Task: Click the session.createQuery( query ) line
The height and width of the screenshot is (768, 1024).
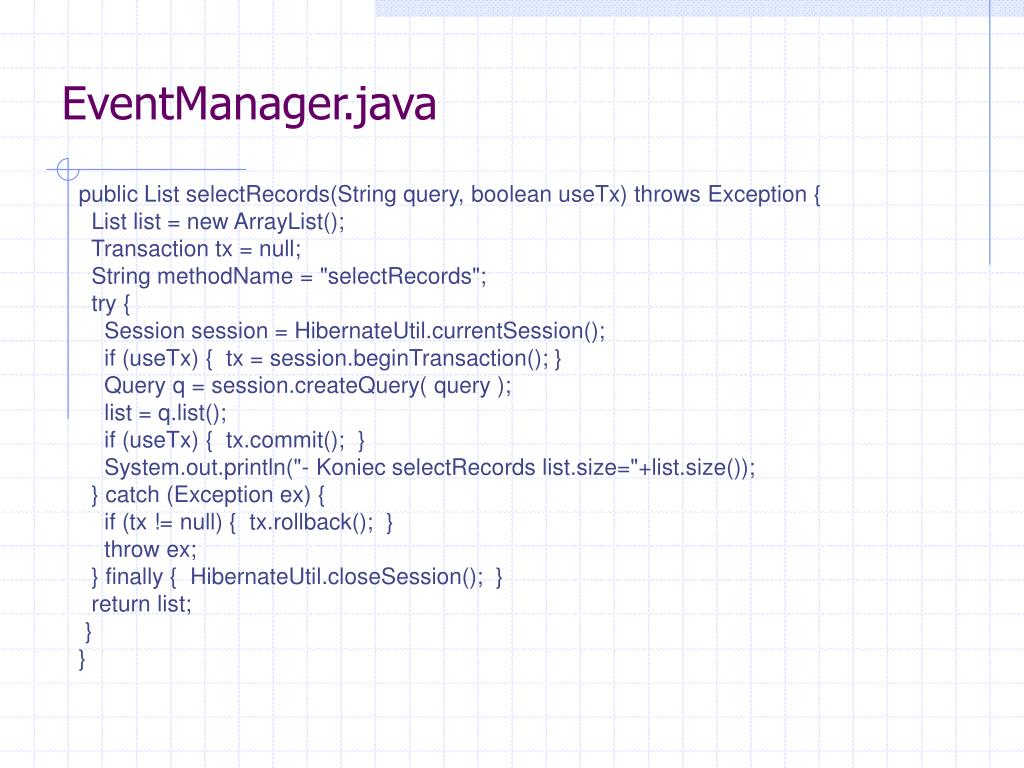Action: [x=308, y=386]
